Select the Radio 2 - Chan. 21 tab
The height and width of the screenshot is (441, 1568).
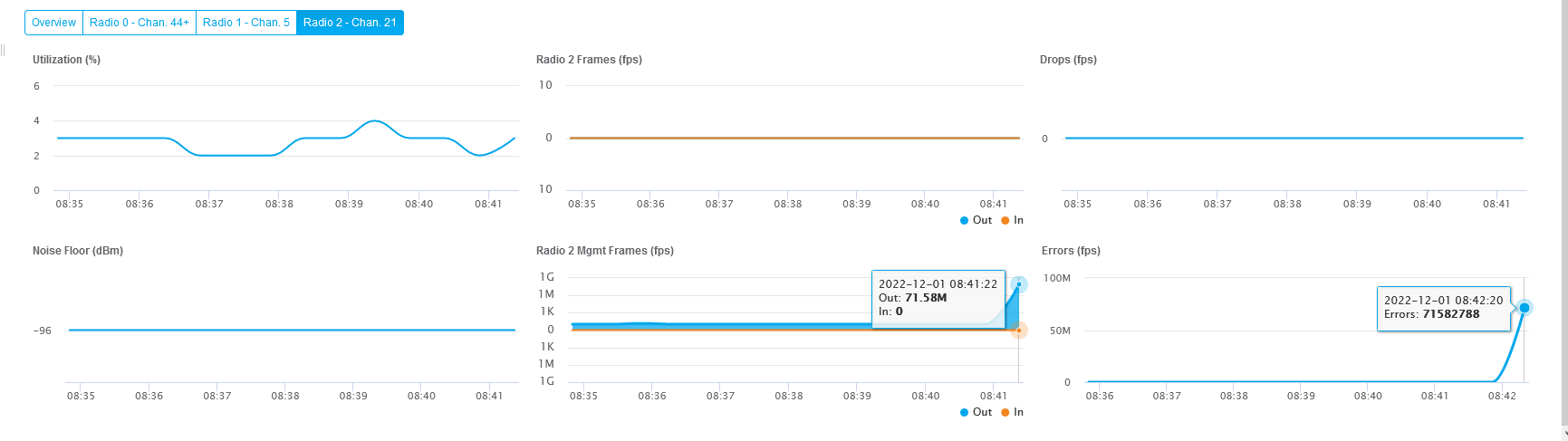350,23
